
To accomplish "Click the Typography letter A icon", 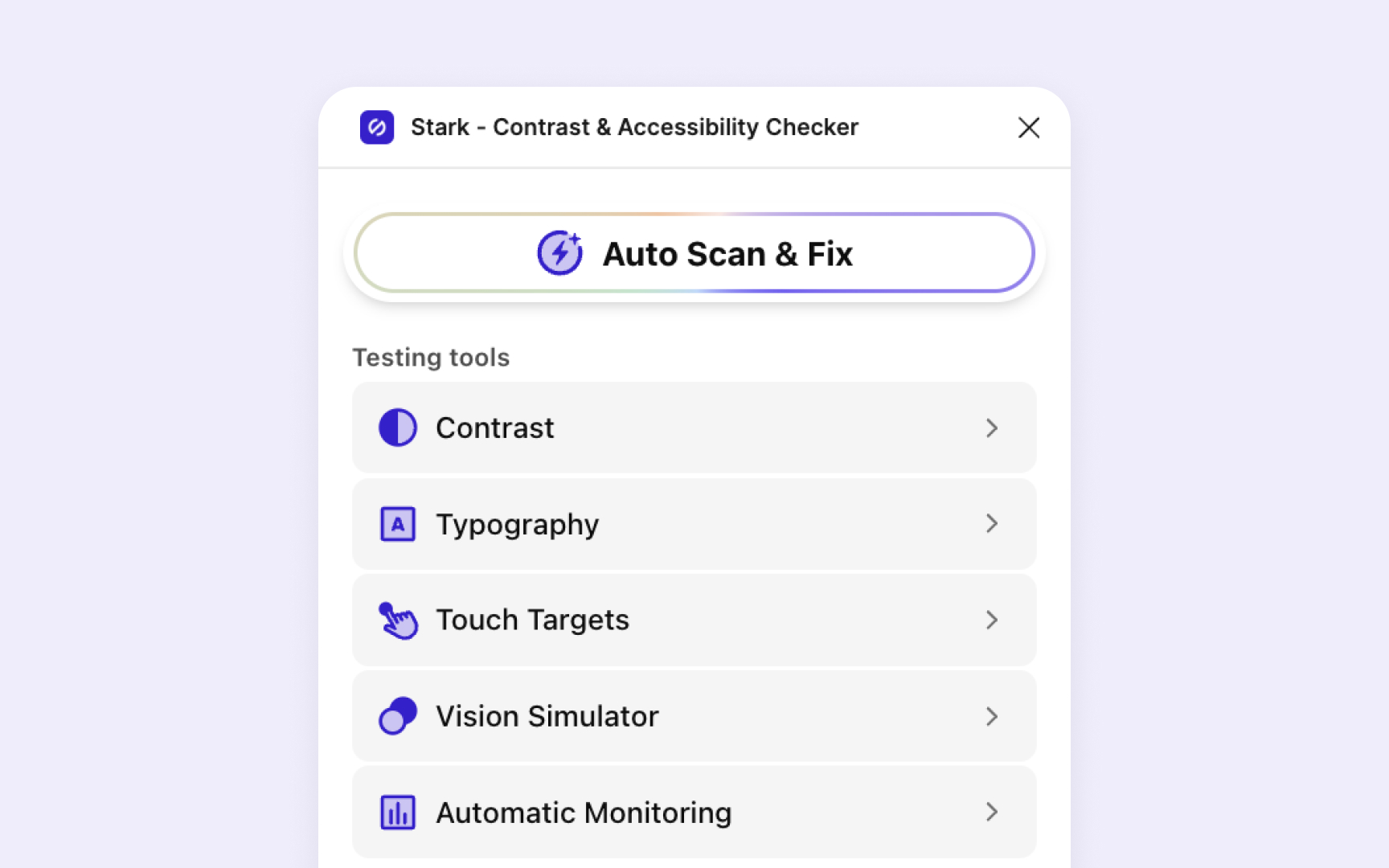I will (397, 523).
